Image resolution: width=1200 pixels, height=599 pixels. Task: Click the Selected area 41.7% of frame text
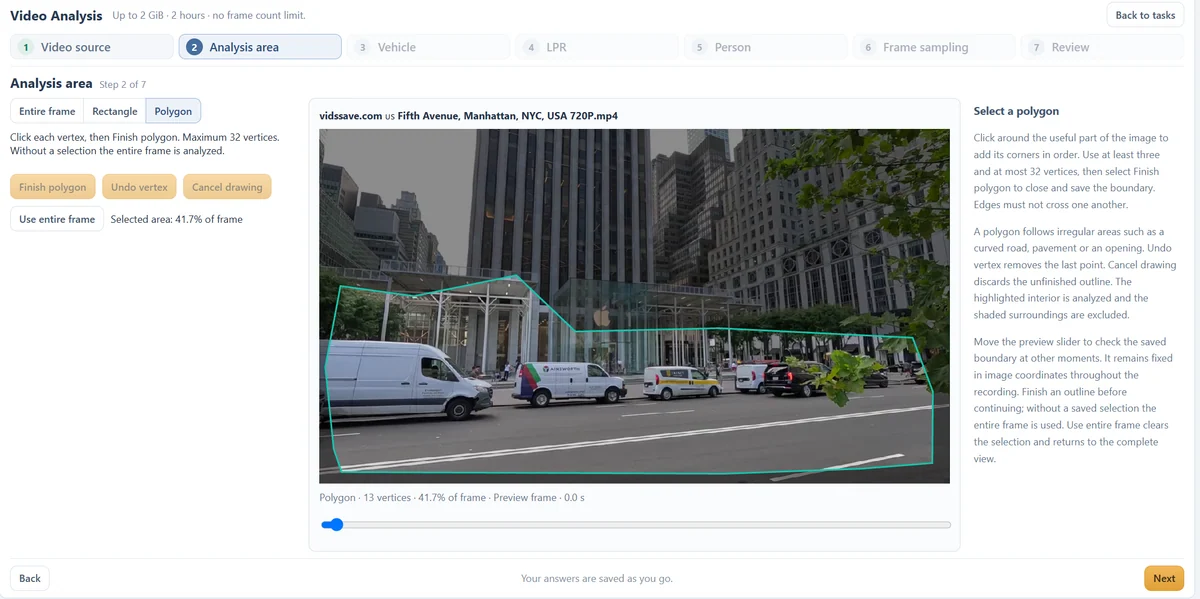(x=177, y=219)
